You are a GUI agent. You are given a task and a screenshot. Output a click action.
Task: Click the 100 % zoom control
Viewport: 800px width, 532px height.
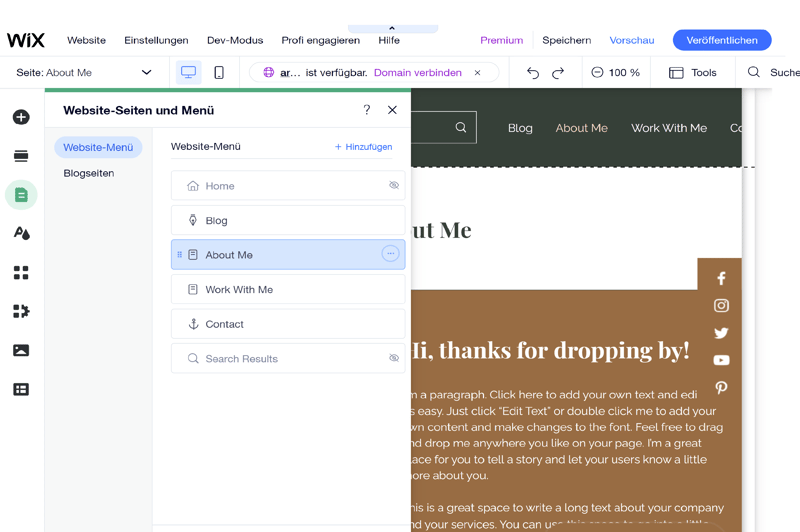pyautogui.click(x=615, y=73)
